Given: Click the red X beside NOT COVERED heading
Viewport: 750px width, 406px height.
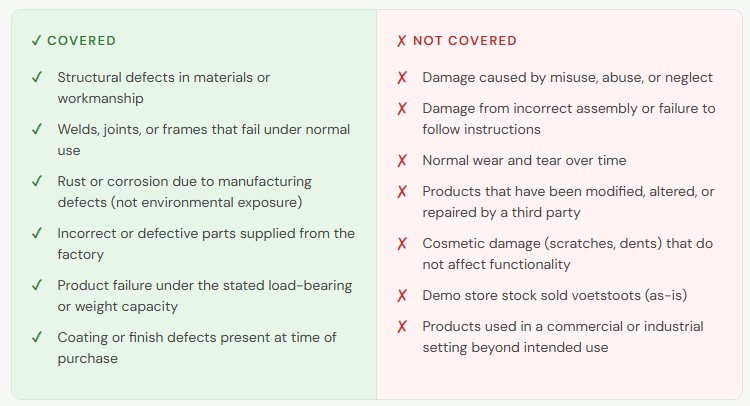Looking at the screenshot, I should click(402, 41).
